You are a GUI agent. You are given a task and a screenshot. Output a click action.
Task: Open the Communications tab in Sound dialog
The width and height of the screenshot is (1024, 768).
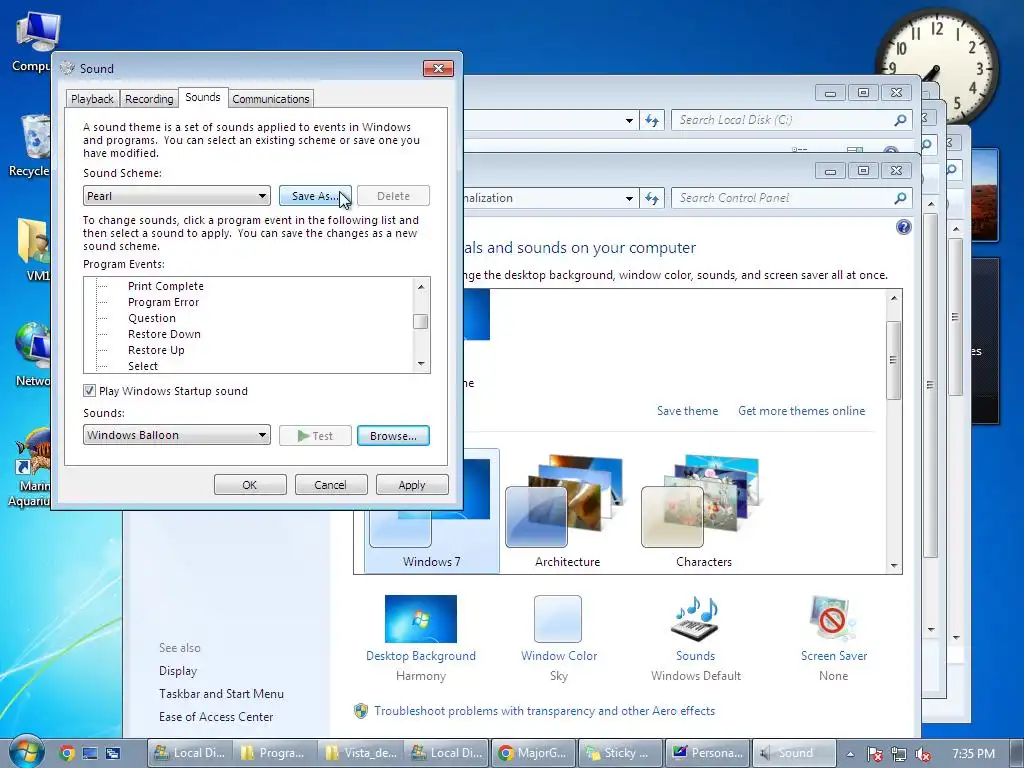click(x=270, y=99)
